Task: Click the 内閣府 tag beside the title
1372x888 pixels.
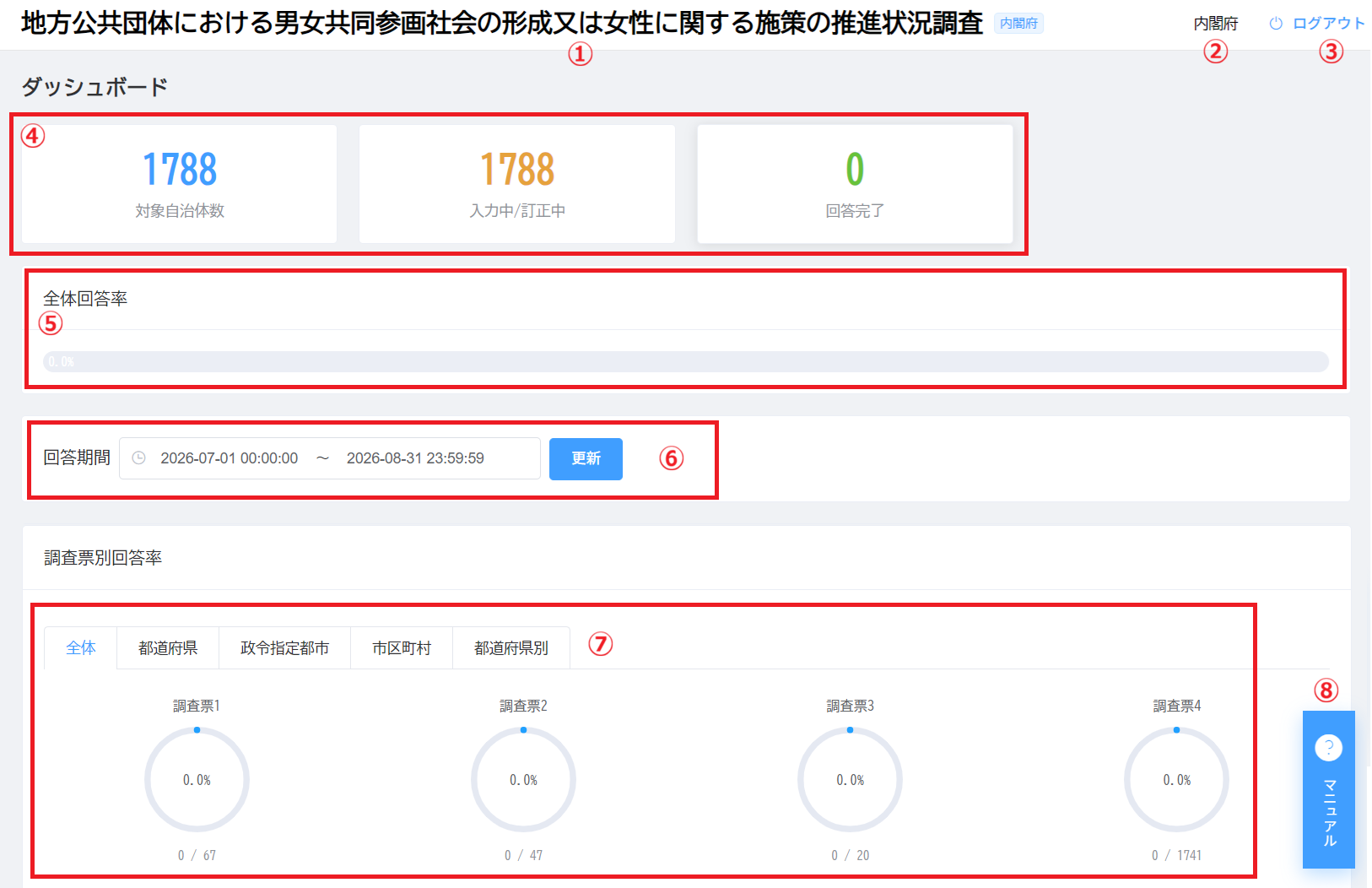Action: [x=1018, y=24]
